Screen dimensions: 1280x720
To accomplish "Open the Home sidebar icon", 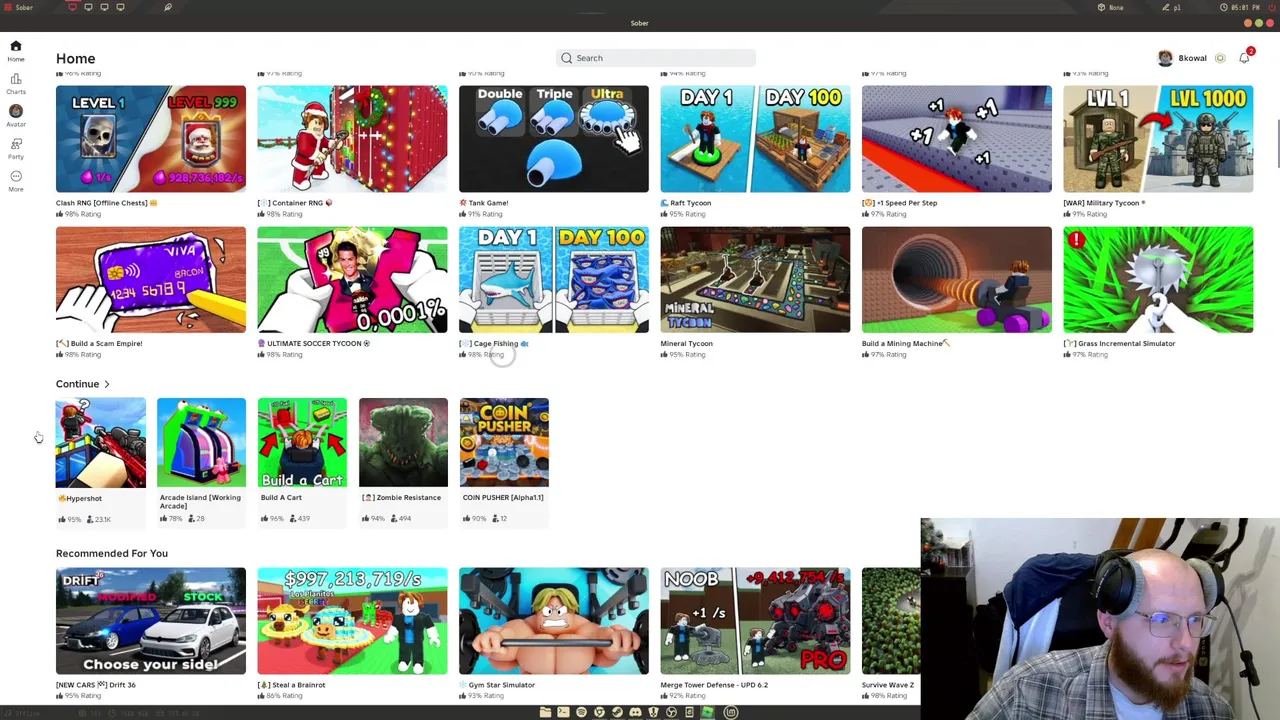I will [x=16, y=46].
